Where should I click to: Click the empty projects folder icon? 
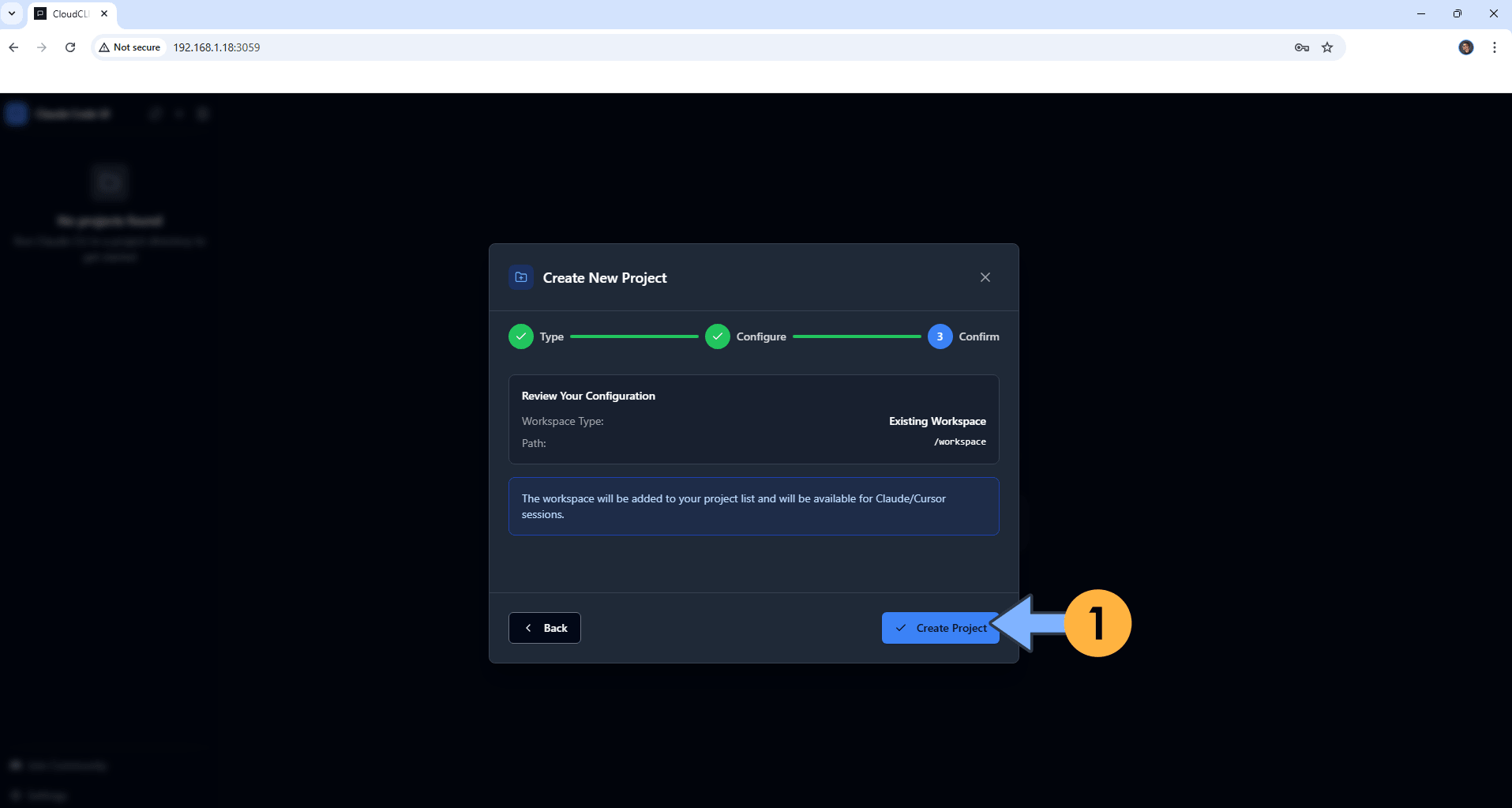[109, 182]
